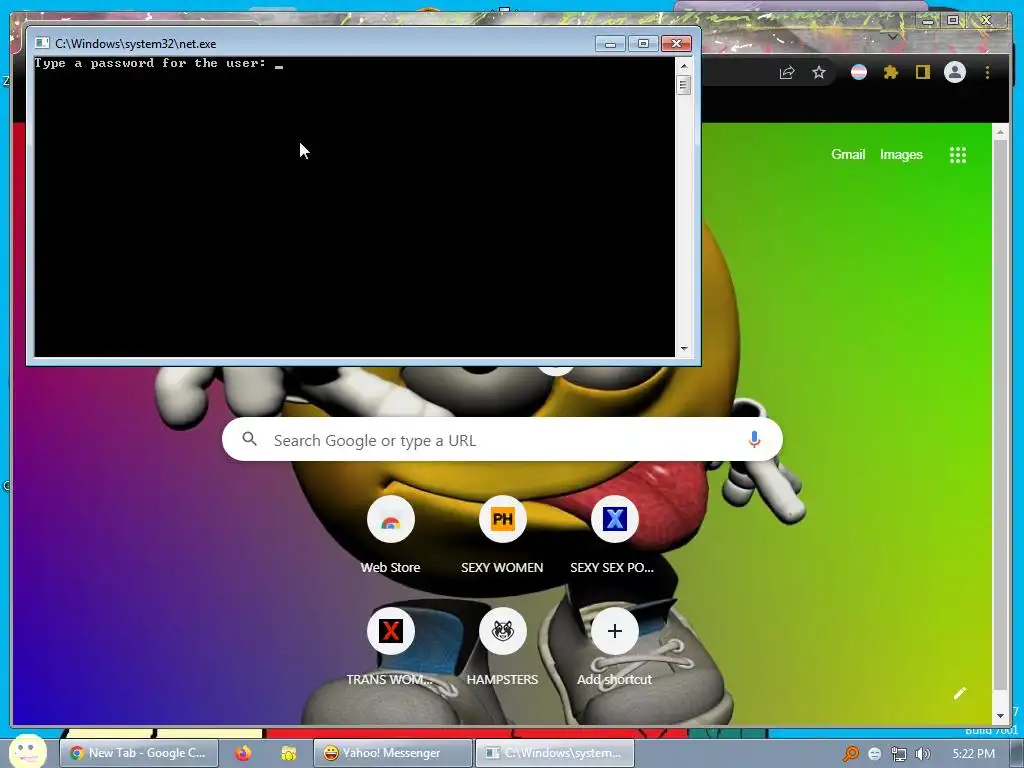Viewport: 1024px width, 768px height.
Task: Bookmark this tab with the star icon
Action: point(819,72)
